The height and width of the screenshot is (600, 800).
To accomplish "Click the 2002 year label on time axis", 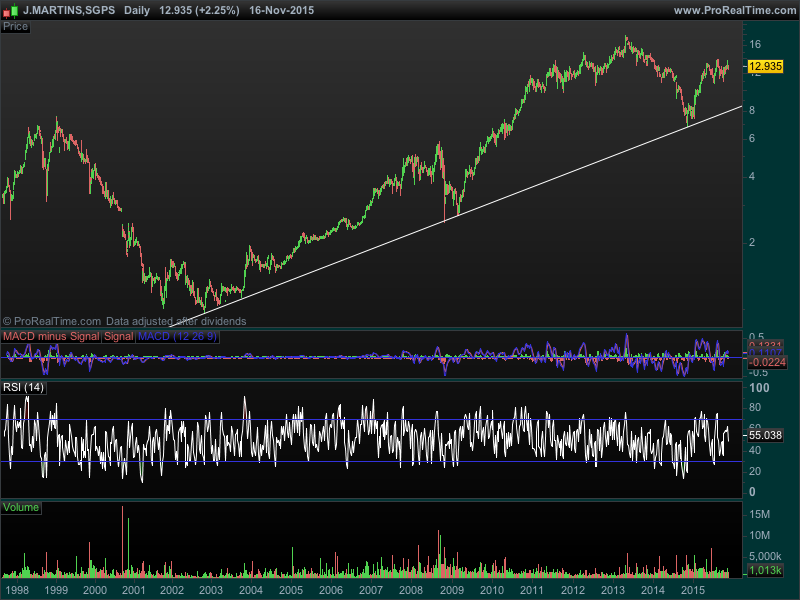I will coord(172,590).
